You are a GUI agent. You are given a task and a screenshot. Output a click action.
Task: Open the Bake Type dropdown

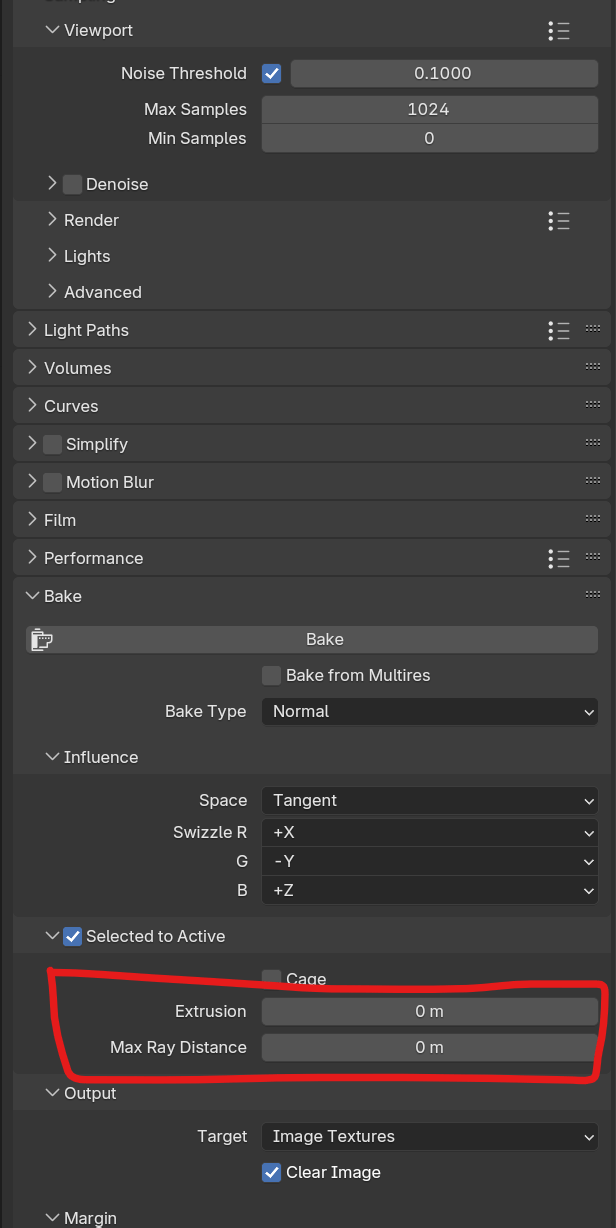(x=429, y=712)
